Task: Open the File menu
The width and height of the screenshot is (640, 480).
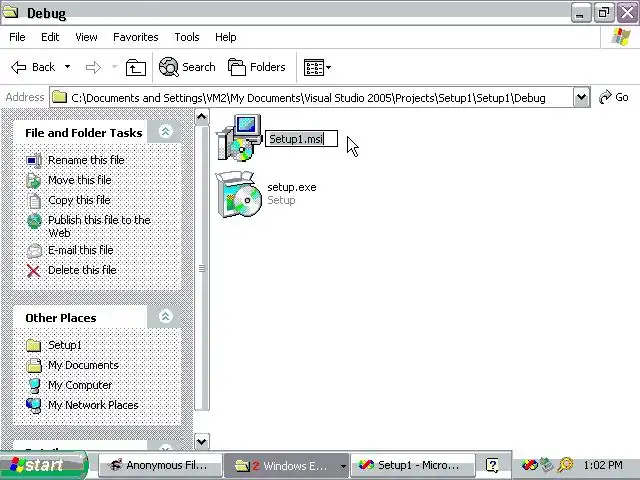Action: pyautogui.click(x=17, y=37)
